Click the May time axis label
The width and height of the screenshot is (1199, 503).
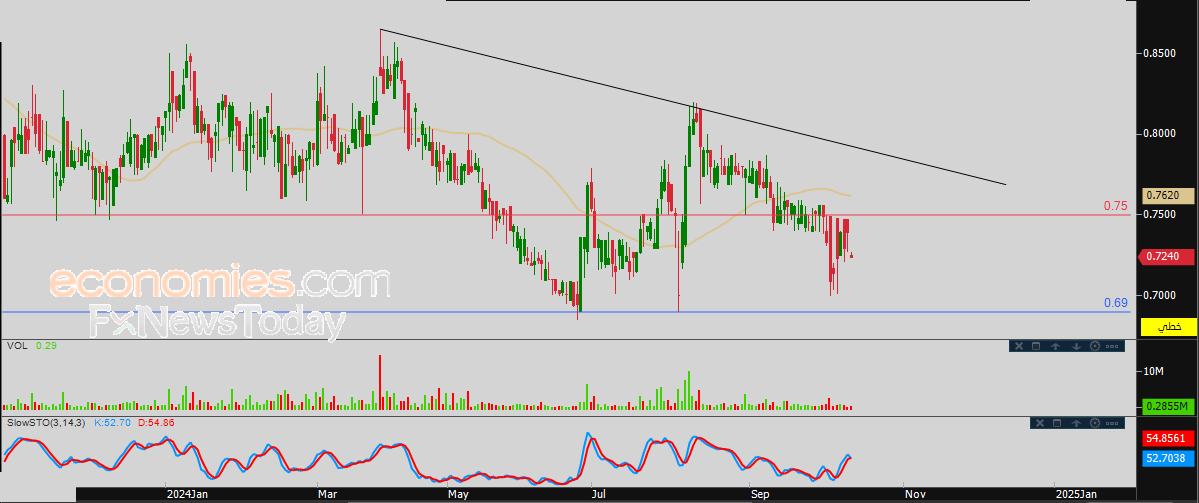459,495
